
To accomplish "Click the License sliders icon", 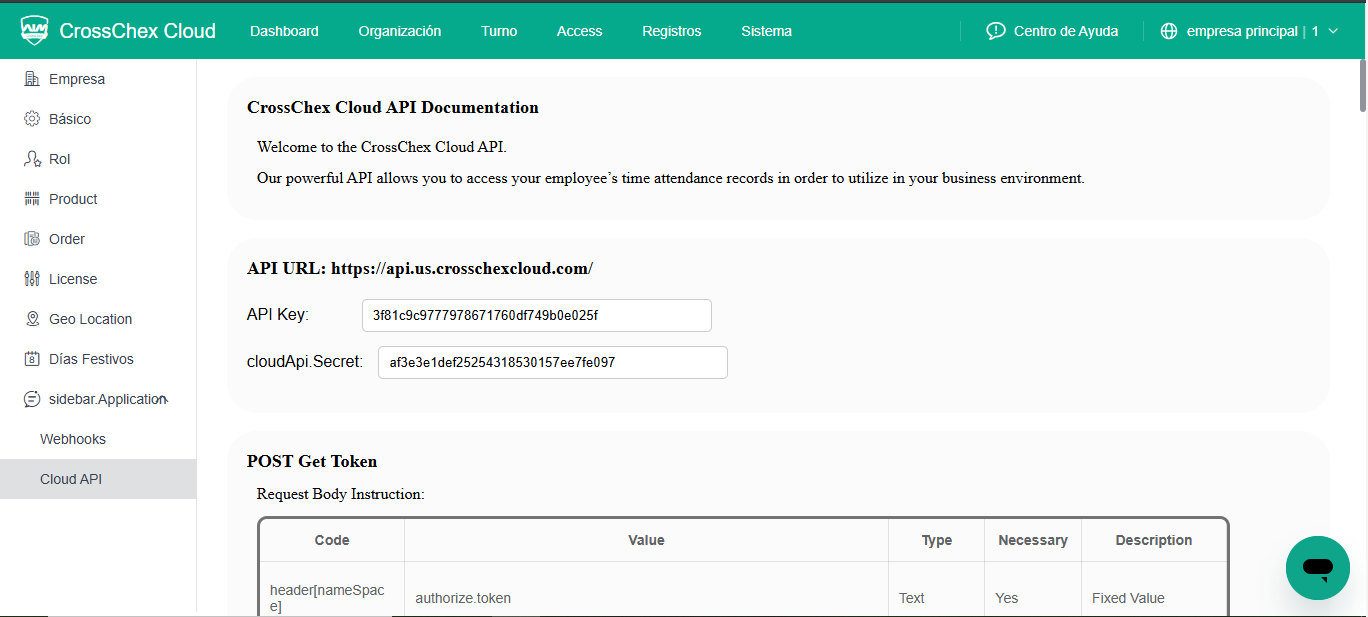I will [x=32, y=279].
